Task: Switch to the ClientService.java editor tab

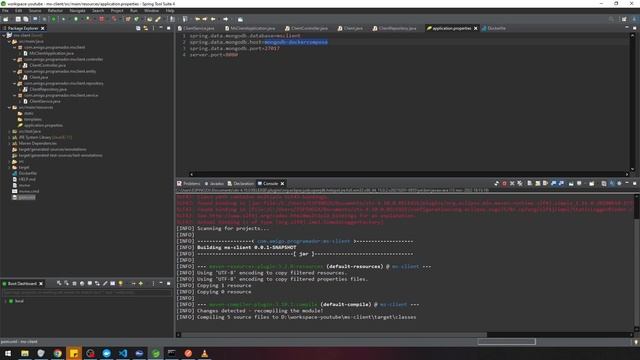Action: pyautogui.click(x=196, y=28)
